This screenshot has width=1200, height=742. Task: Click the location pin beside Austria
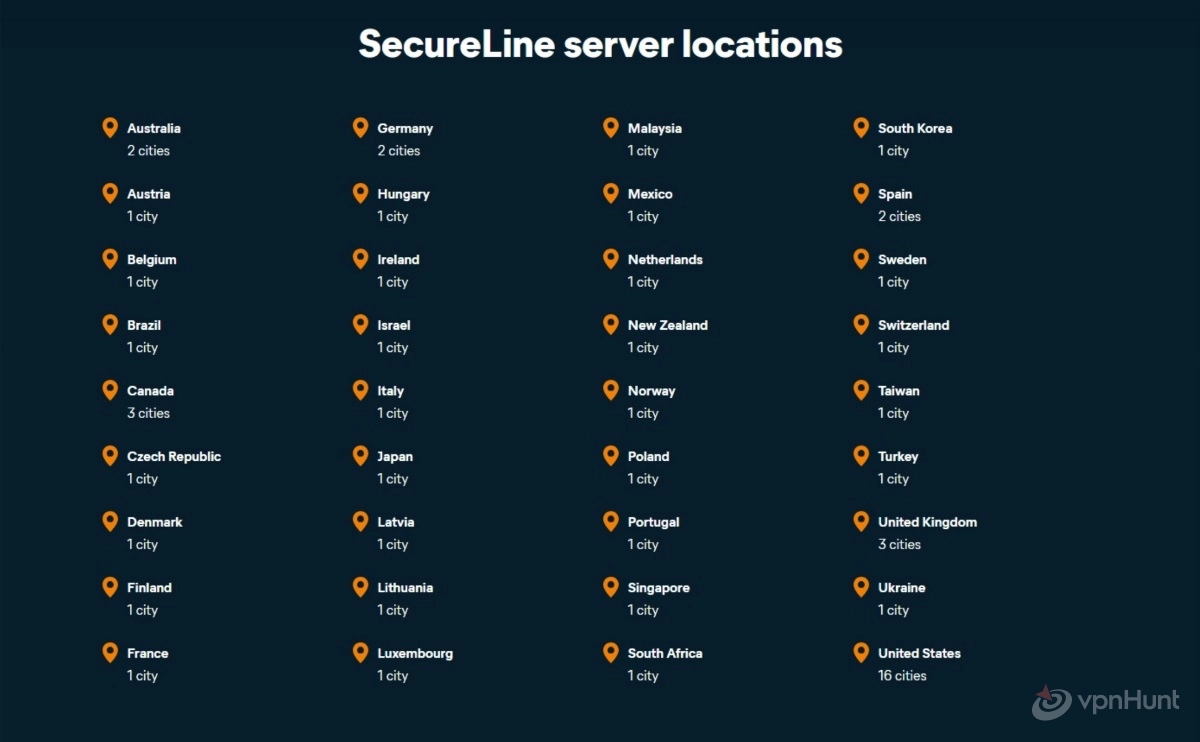pos(110,193)
